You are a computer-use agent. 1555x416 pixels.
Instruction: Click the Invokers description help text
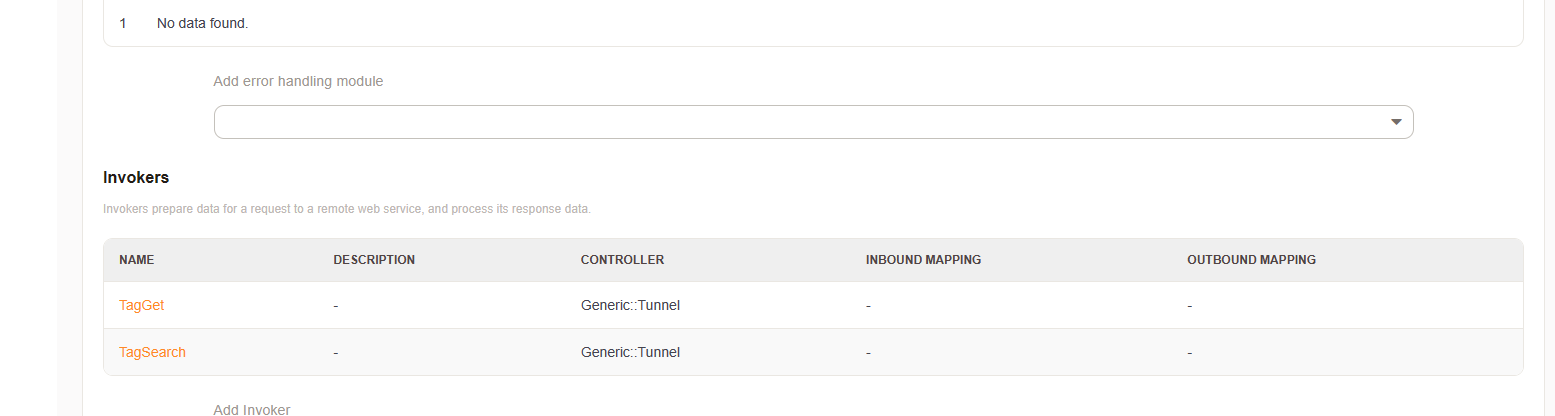(x=347, y=209)
